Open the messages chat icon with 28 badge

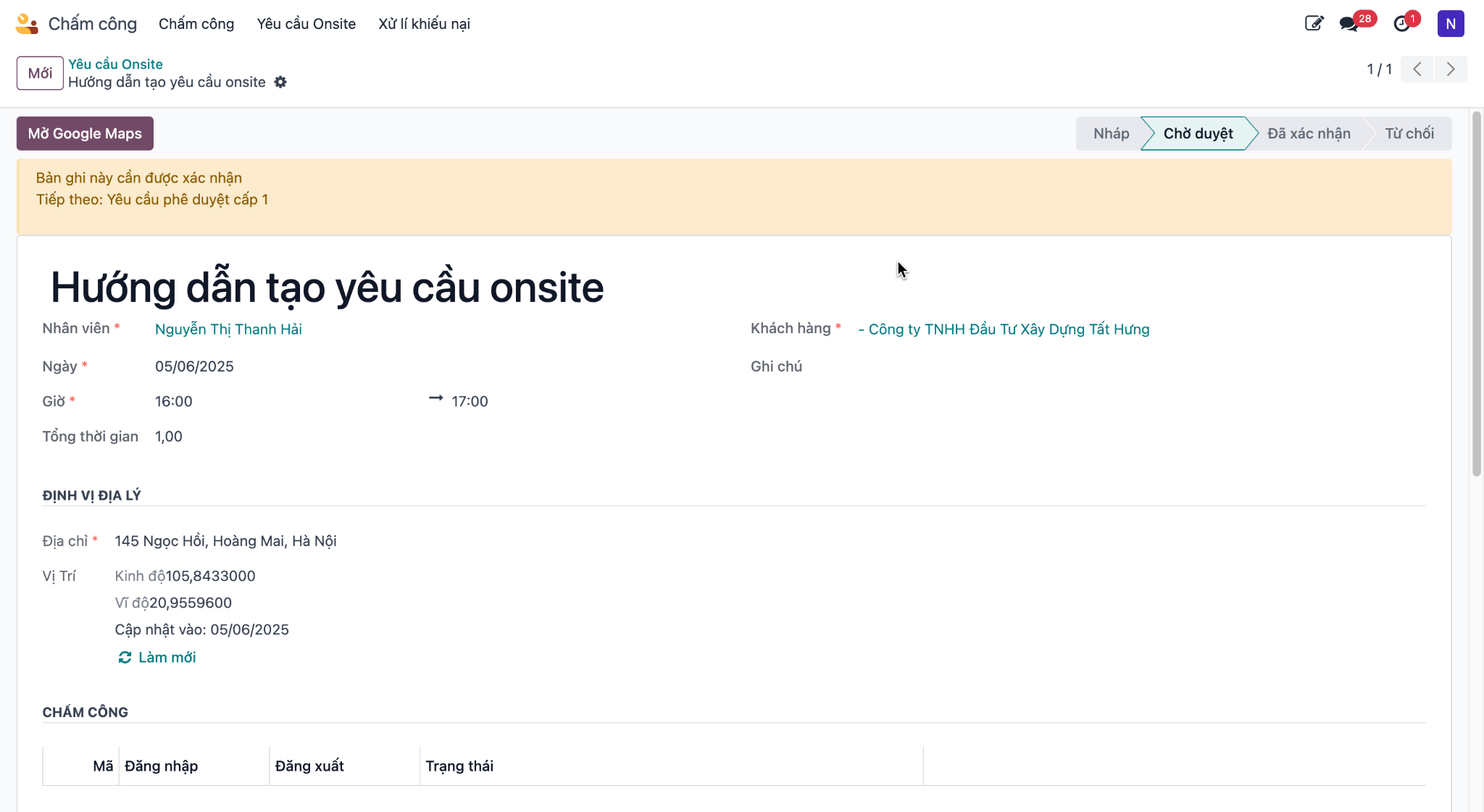(1349, 24)
